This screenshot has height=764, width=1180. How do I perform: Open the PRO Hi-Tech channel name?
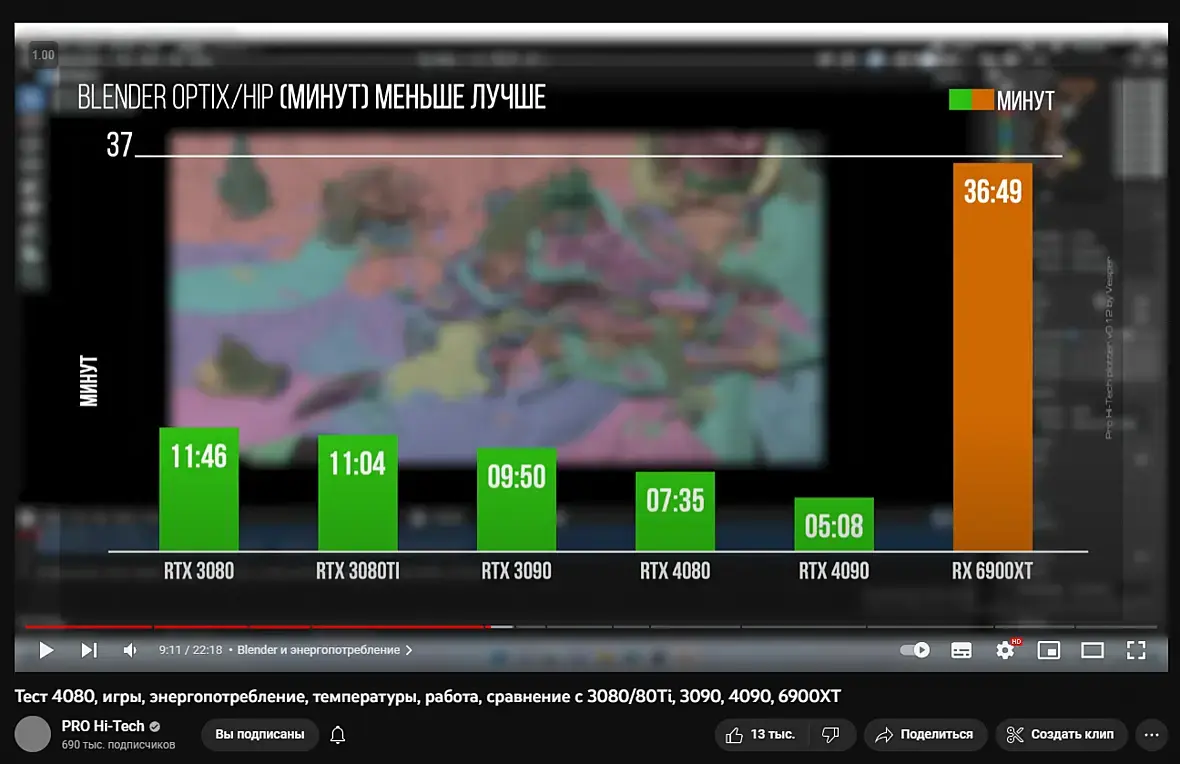point(103,726)
